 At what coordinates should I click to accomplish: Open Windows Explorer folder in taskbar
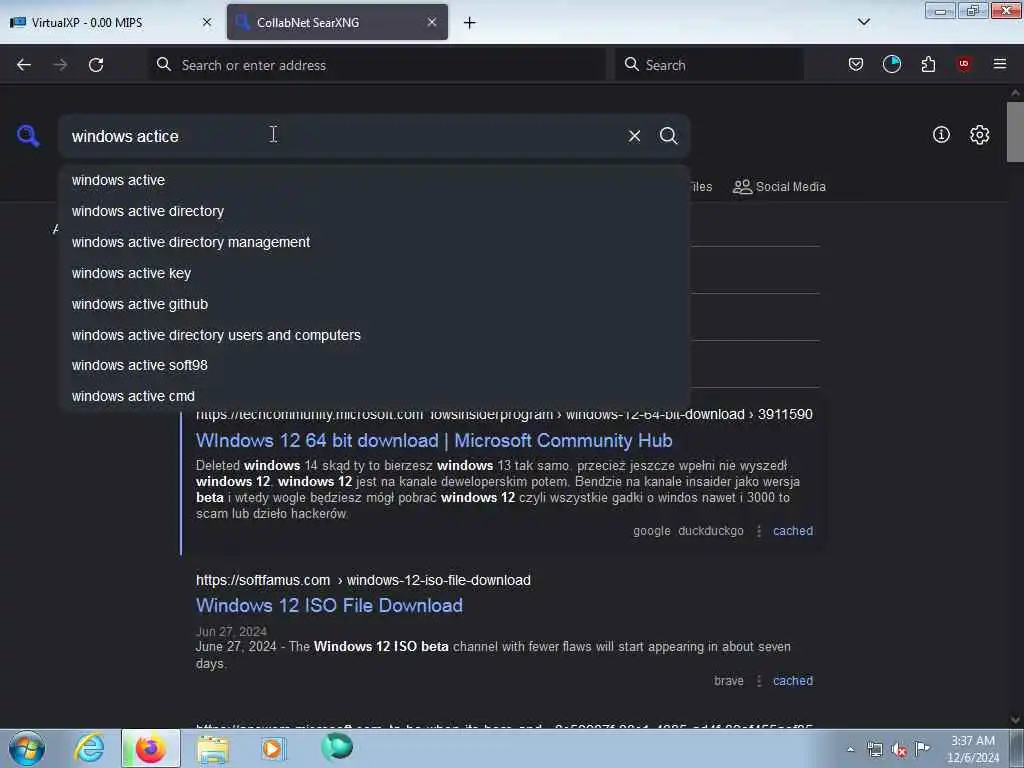(213, 749)
